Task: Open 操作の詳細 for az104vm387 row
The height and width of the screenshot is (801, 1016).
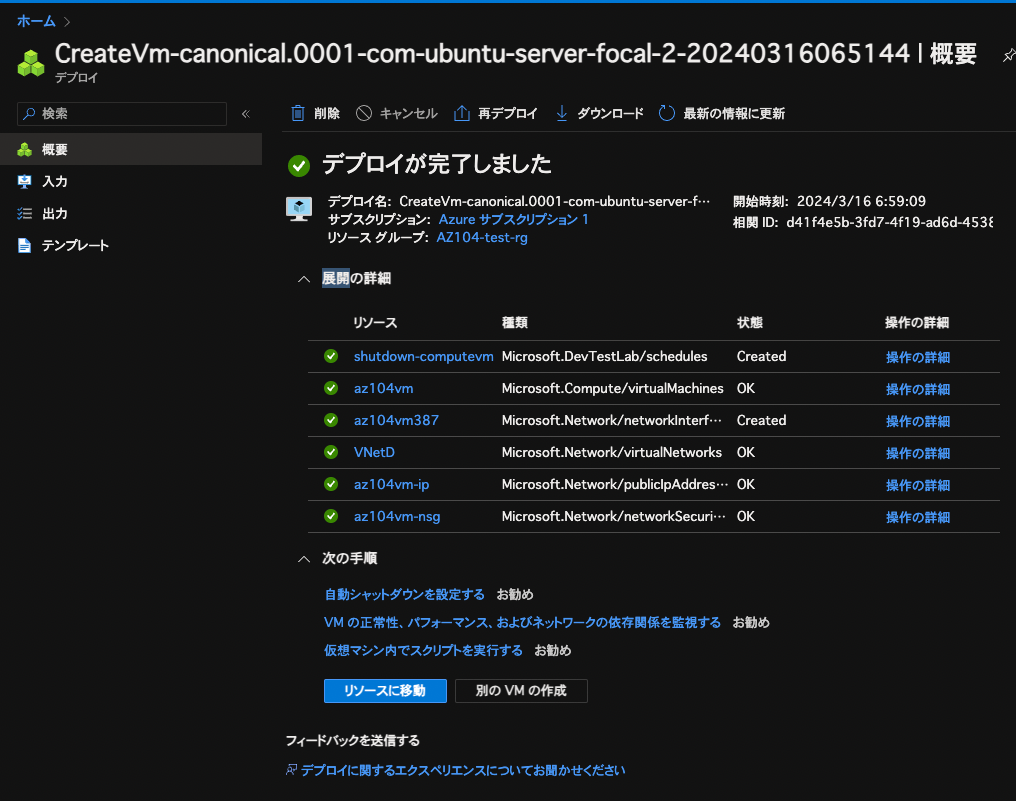Action: tap(918, 421)
